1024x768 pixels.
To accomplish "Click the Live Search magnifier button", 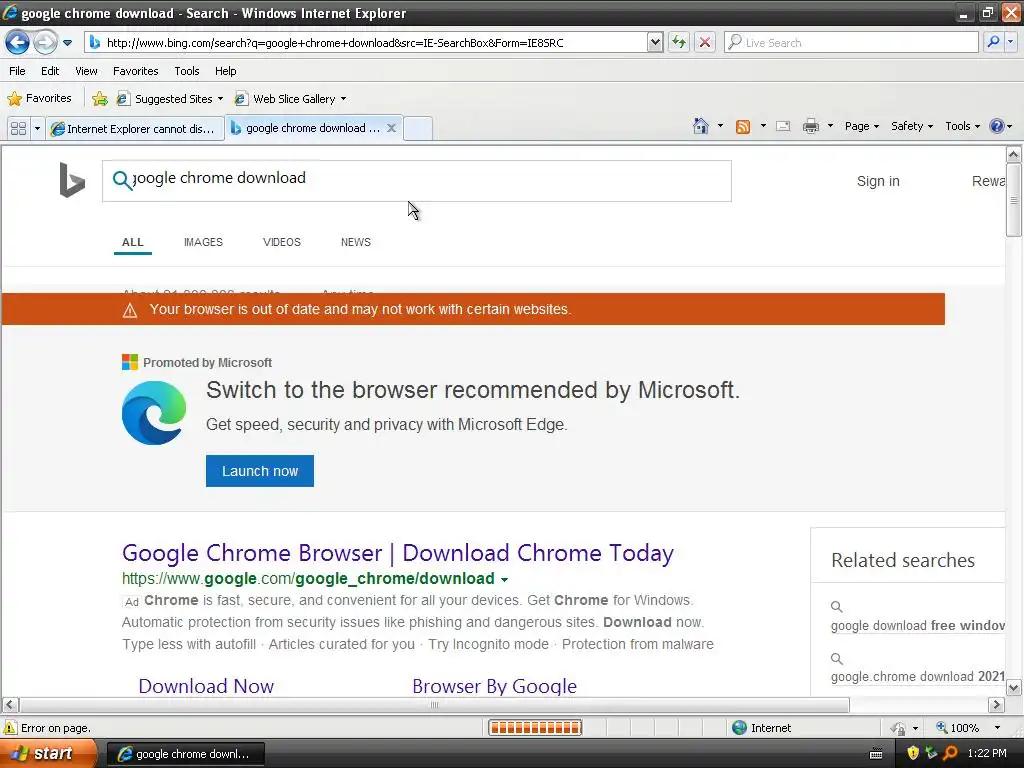I will 993,42.
